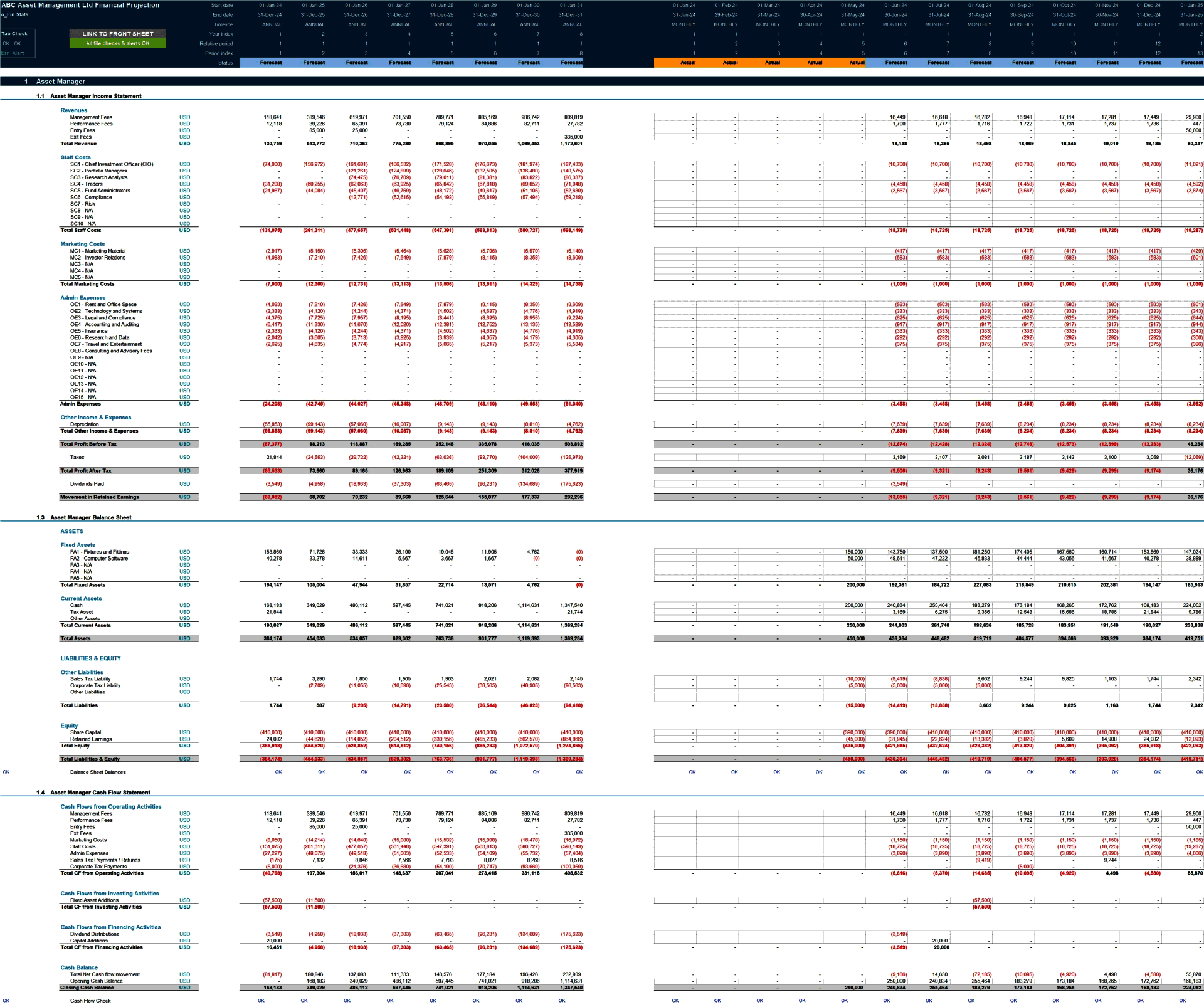Click the first orange Actual status cell

point(688,63)
